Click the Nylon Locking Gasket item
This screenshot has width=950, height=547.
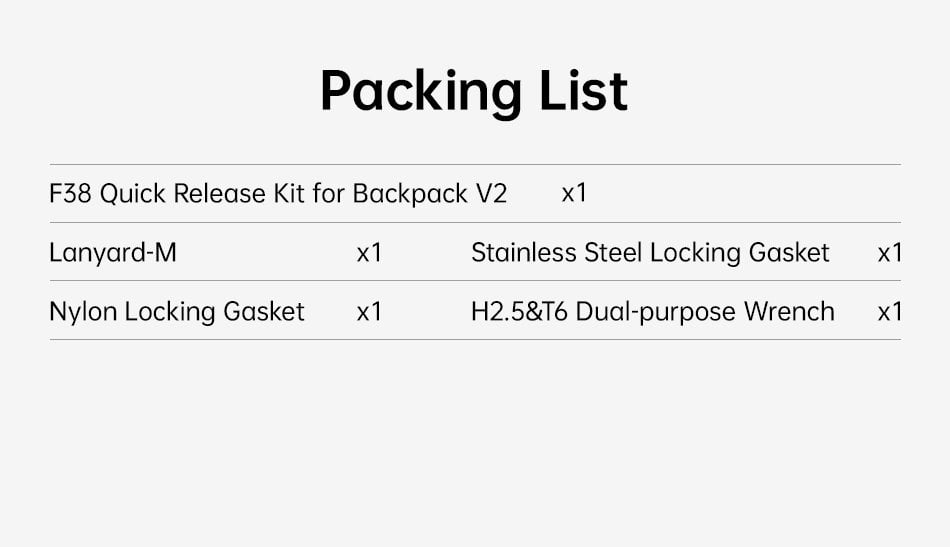(176, 311)
